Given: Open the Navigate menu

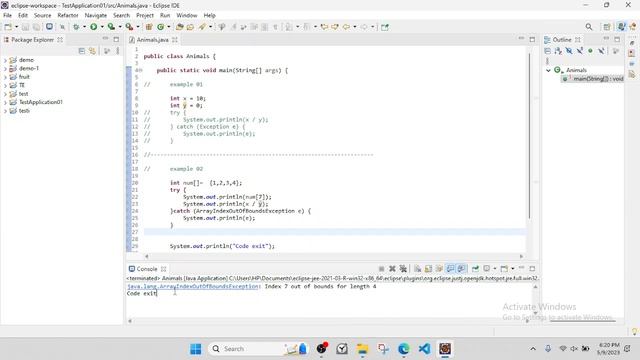Looking at the screenshot, I should (96, 15).
